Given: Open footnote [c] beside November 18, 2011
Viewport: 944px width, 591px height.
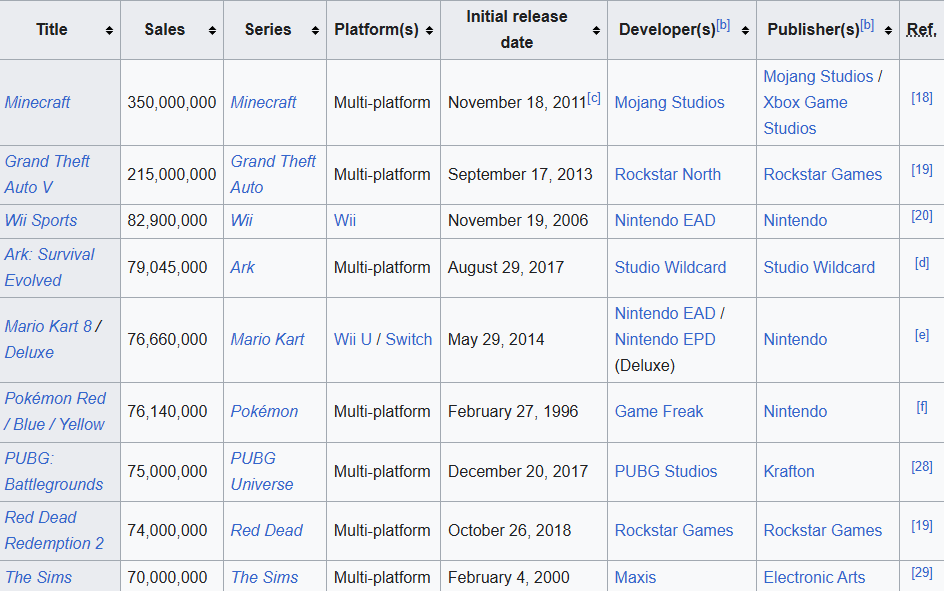Looking at the screenshot, I should coord(594,97).
